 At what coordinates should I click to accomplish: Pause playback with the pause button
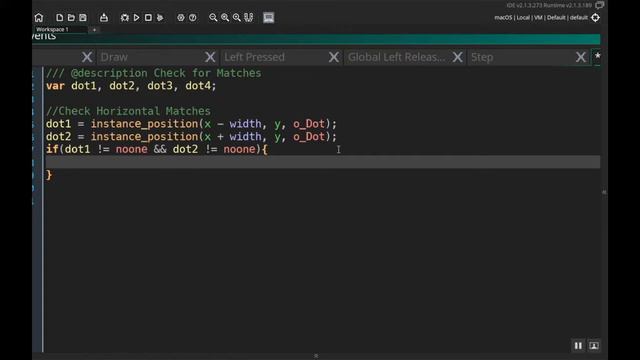(578, 346)
